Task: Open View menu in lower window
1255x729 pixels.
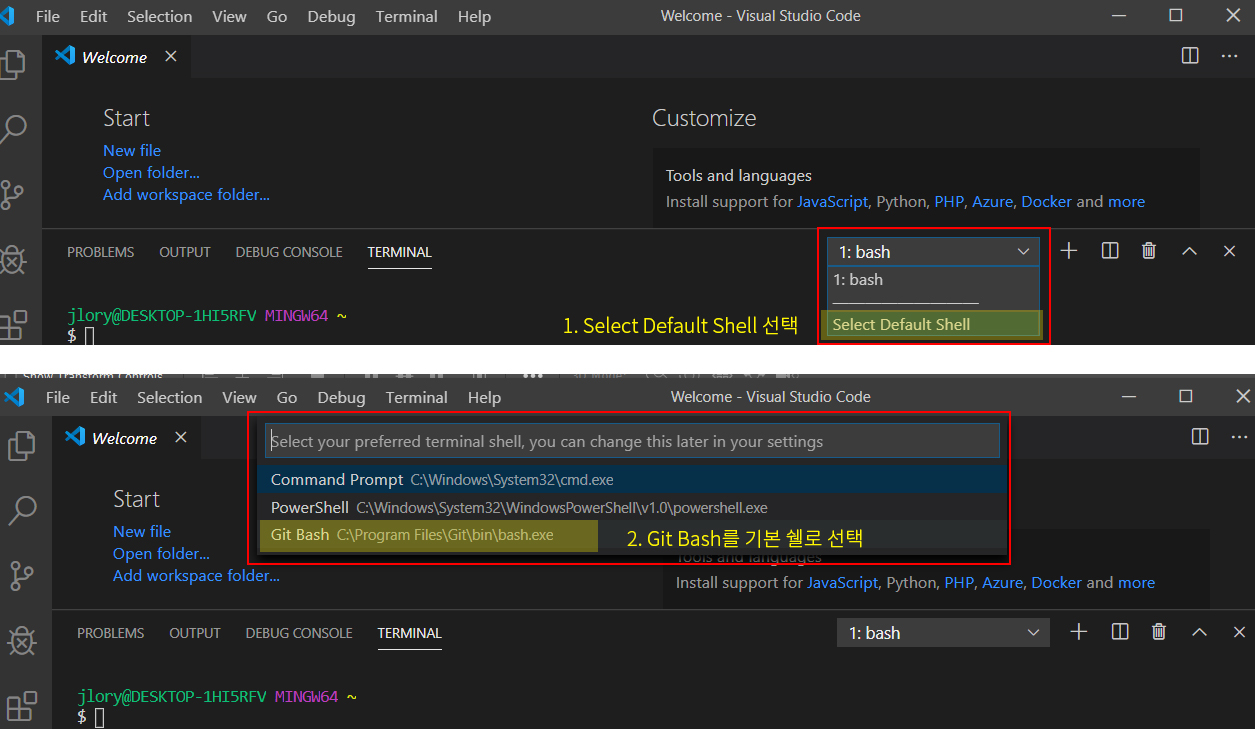Action: 239,397
